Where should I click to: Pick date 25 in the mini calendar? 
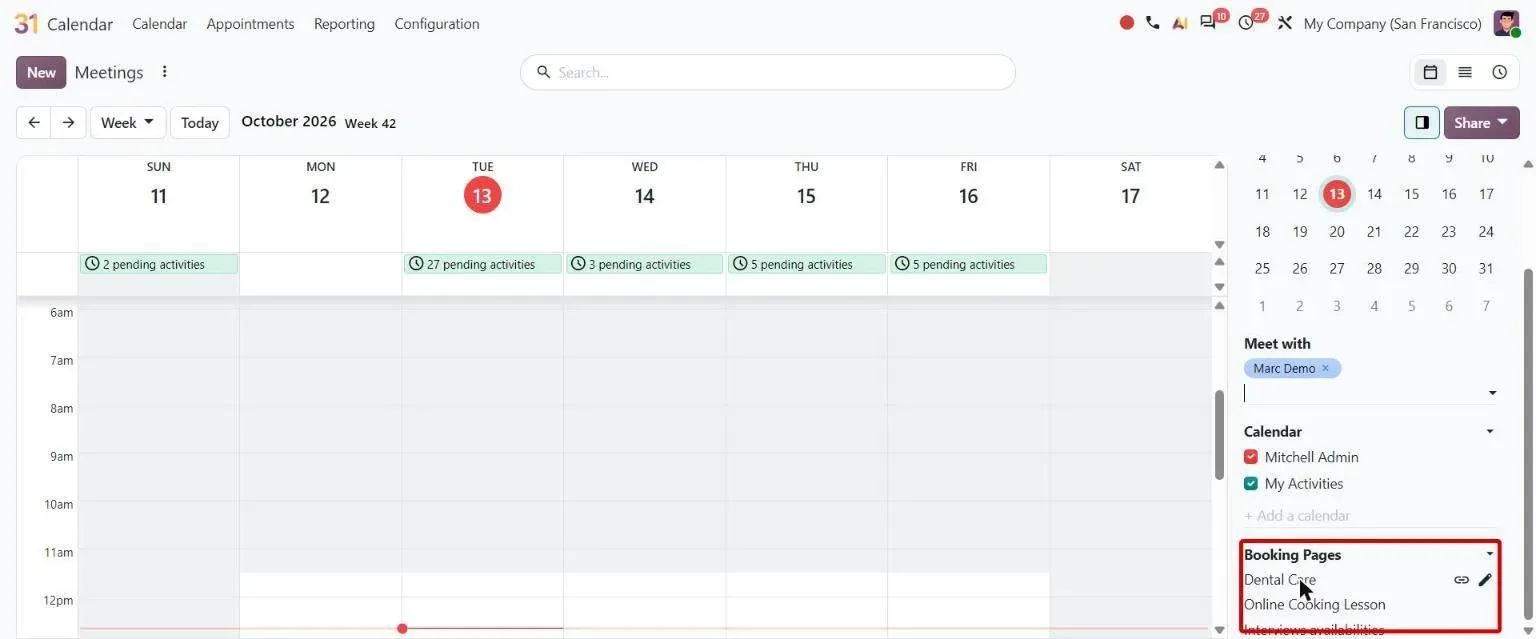(1262, 268)
